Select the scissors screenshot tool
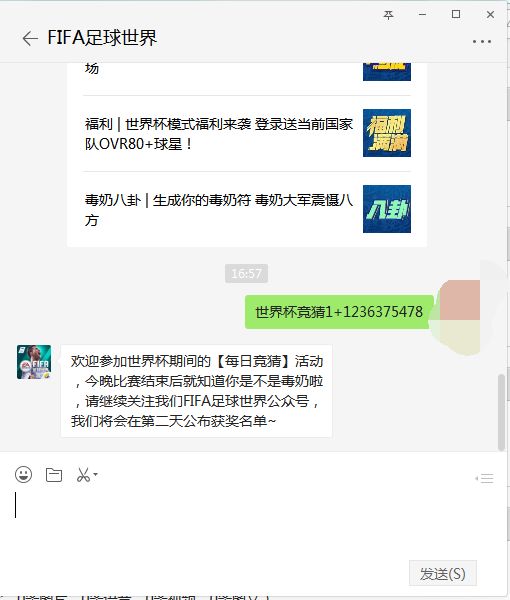This screenshot has height=600, width=510. (83, 474)
